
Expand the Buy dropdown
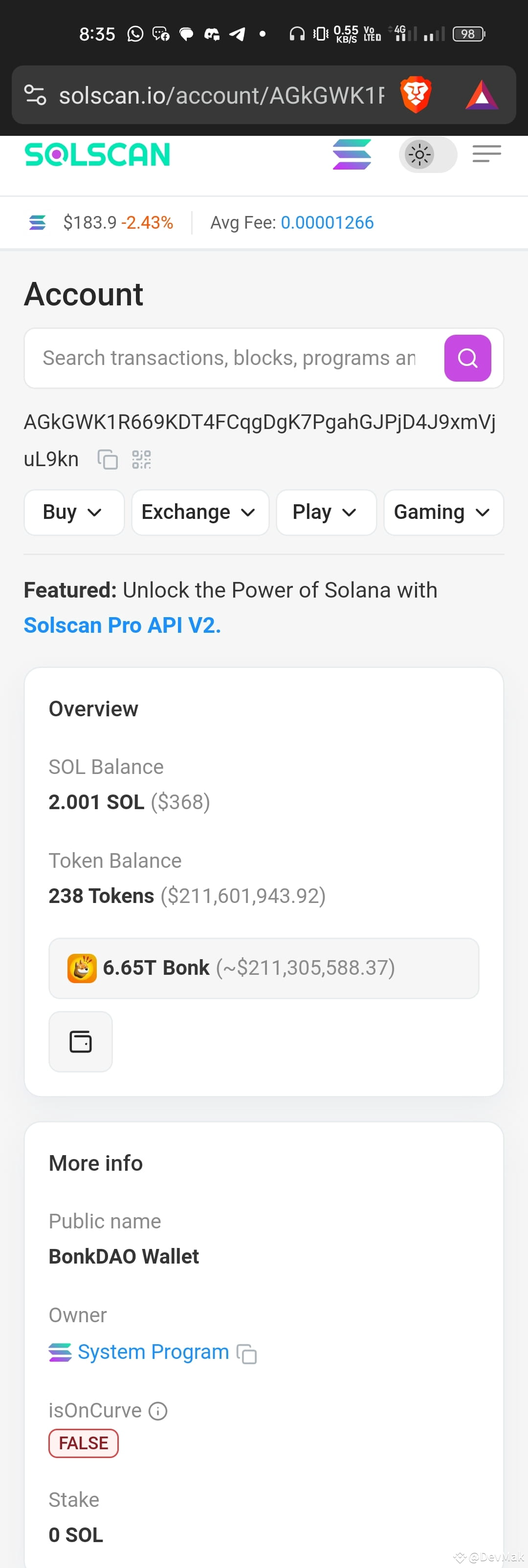click(74, 512)
